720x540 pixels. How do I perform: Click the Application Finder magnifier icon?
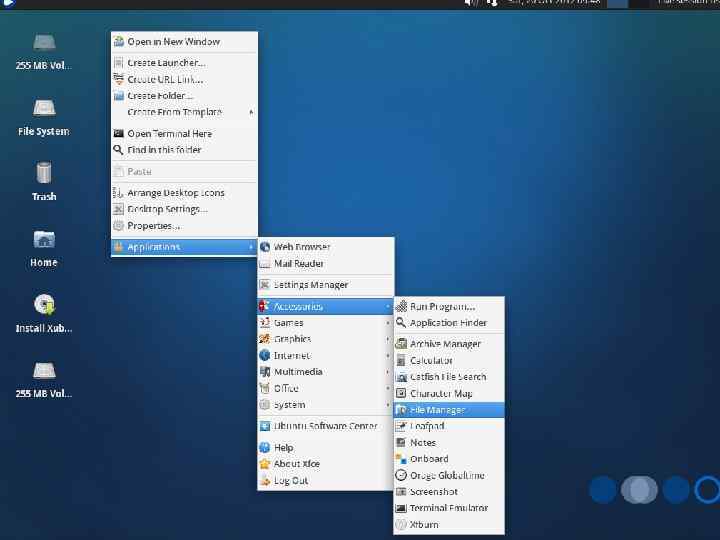pos(401,323)
